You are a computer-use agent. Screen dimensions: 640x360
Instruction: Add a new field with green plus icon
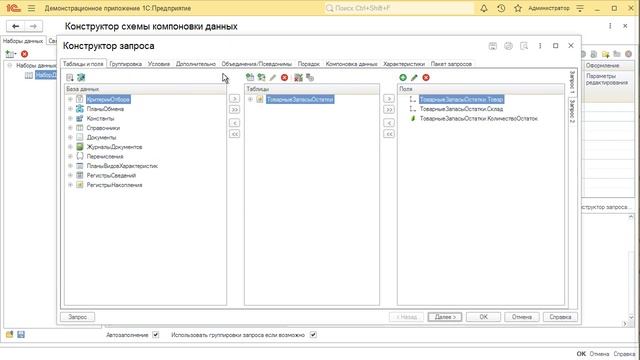403,77
